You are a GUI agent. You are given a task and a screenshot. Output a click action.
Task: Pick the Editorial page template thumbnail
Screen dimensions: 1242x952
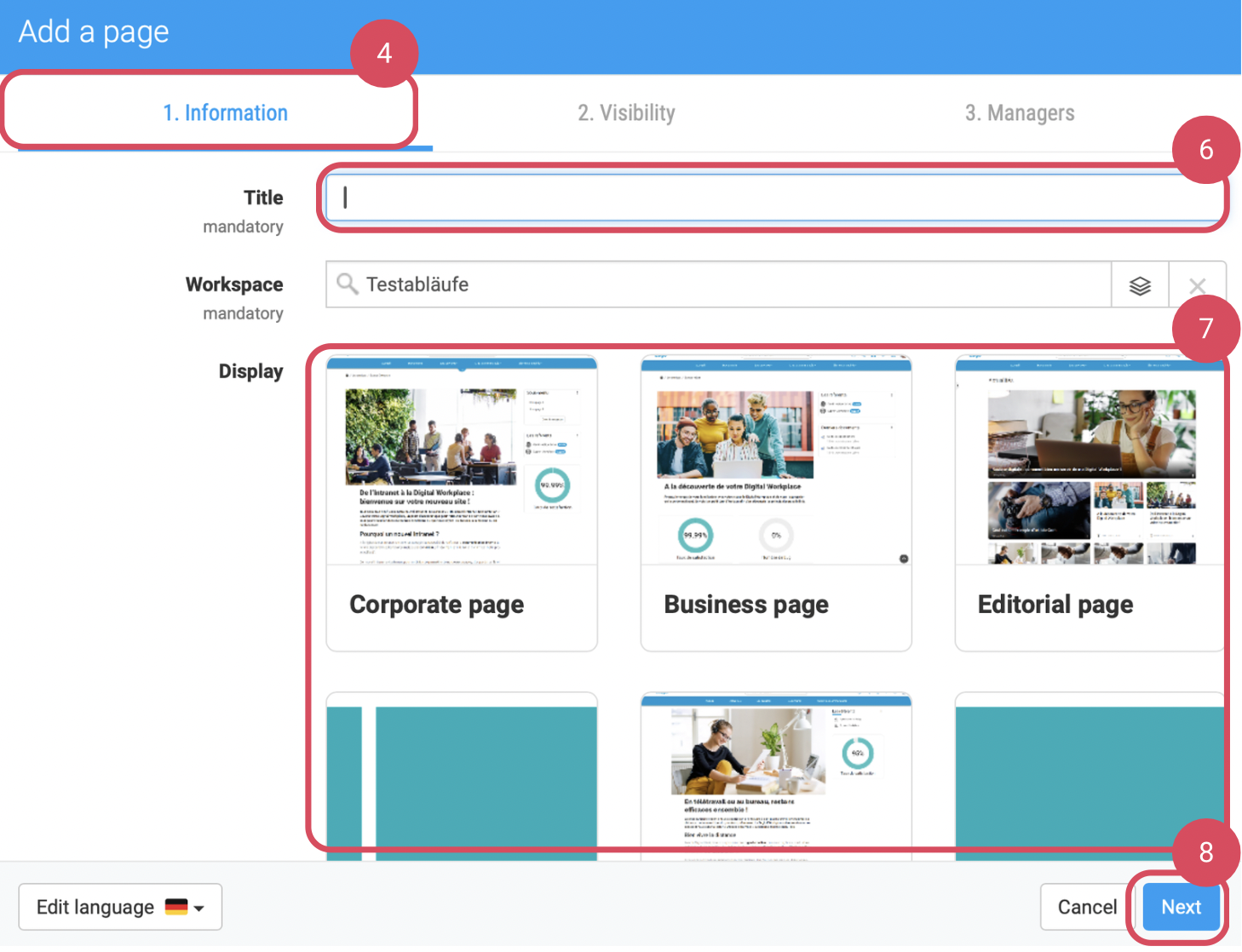click(x=1090, y=462)
